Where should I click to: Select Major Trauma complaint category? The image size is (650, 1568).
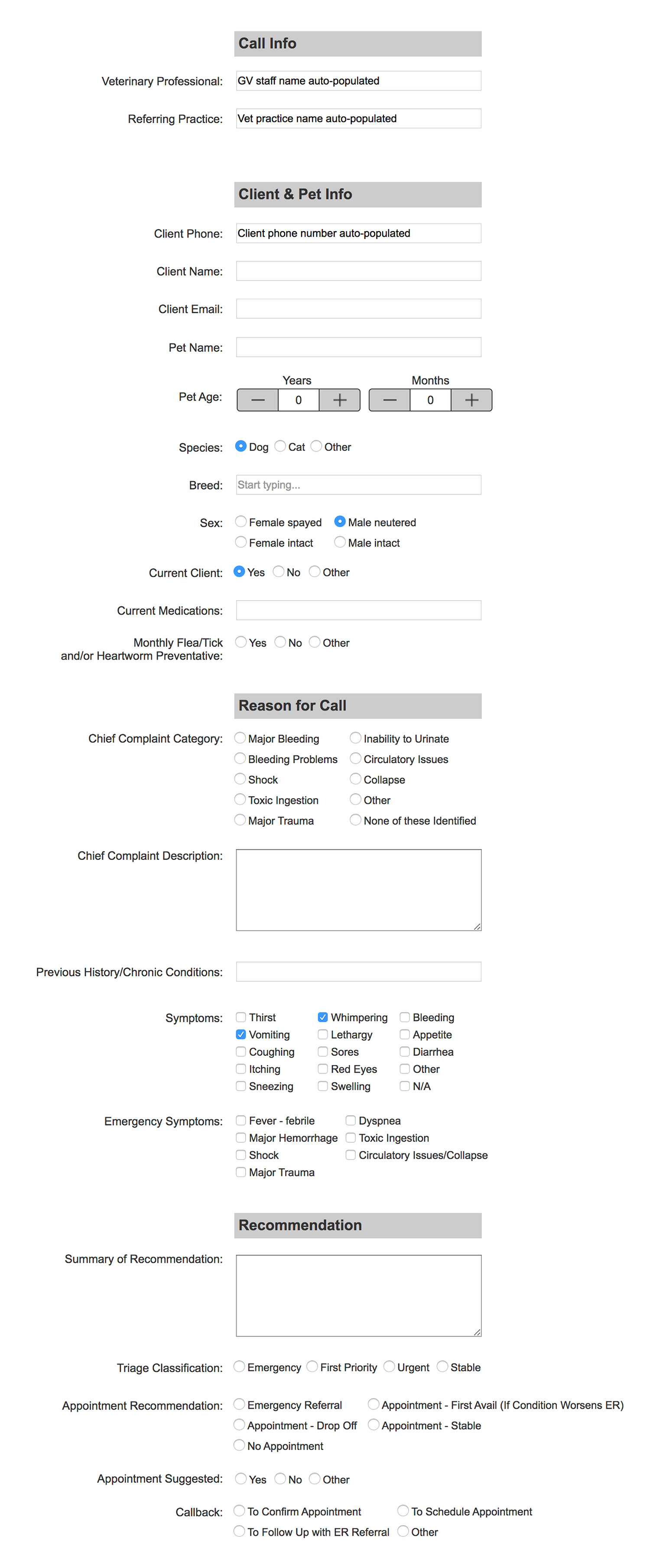[240, 820]
